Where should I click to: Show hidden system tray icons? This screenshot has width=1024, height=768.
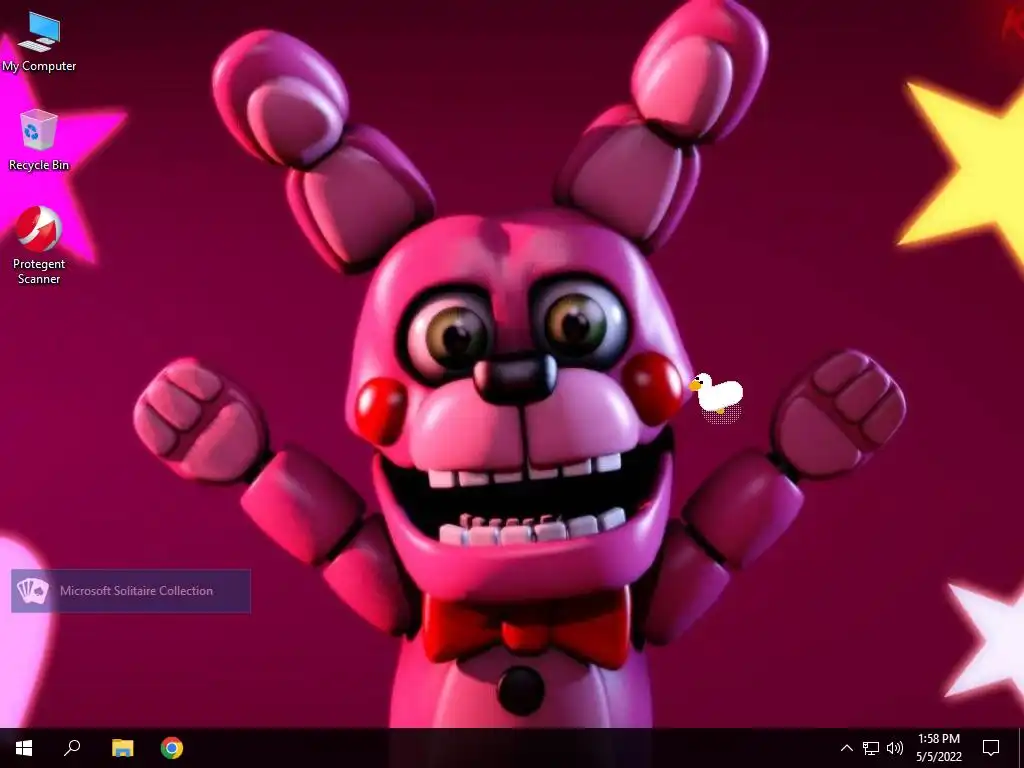(x=846, y=748)
